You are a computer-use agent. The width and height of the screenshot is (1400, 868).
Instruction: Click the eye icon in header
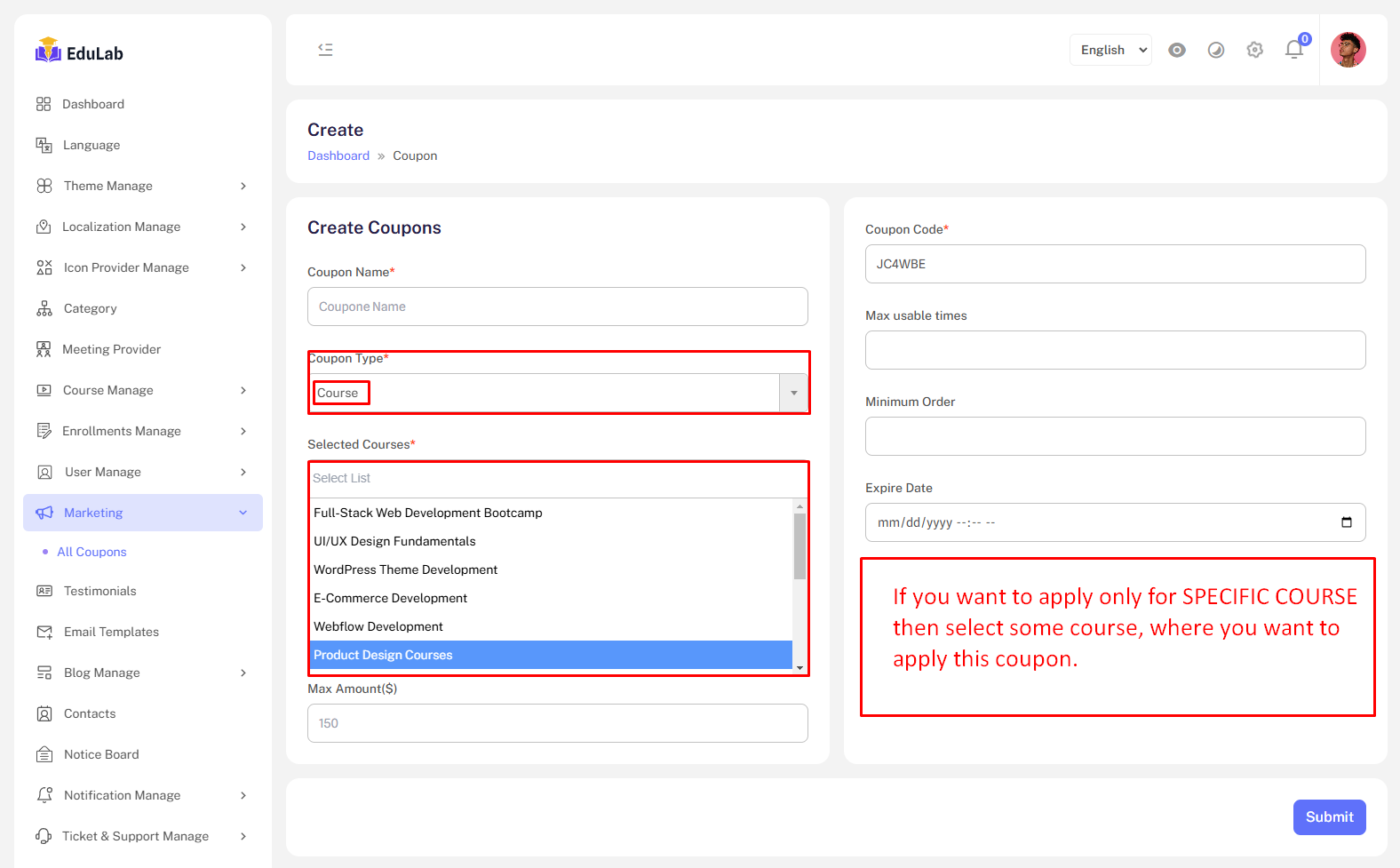(1177, 50)
